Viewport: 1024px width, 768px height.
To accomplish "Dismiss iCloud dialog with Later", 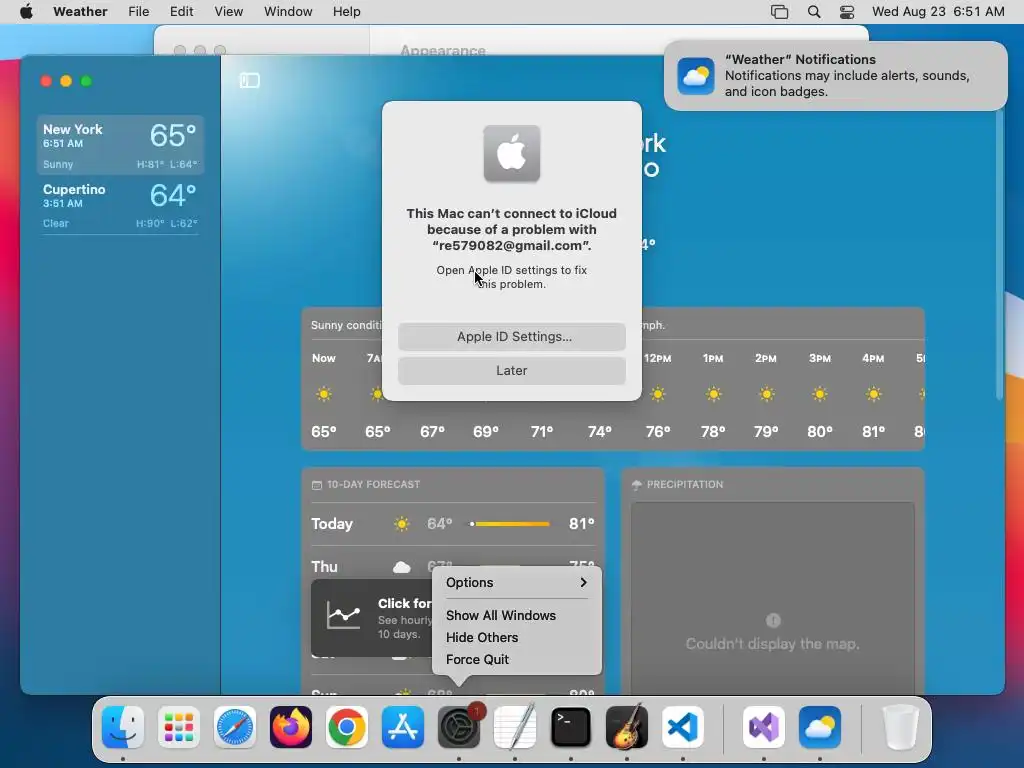I will (512, 371).
